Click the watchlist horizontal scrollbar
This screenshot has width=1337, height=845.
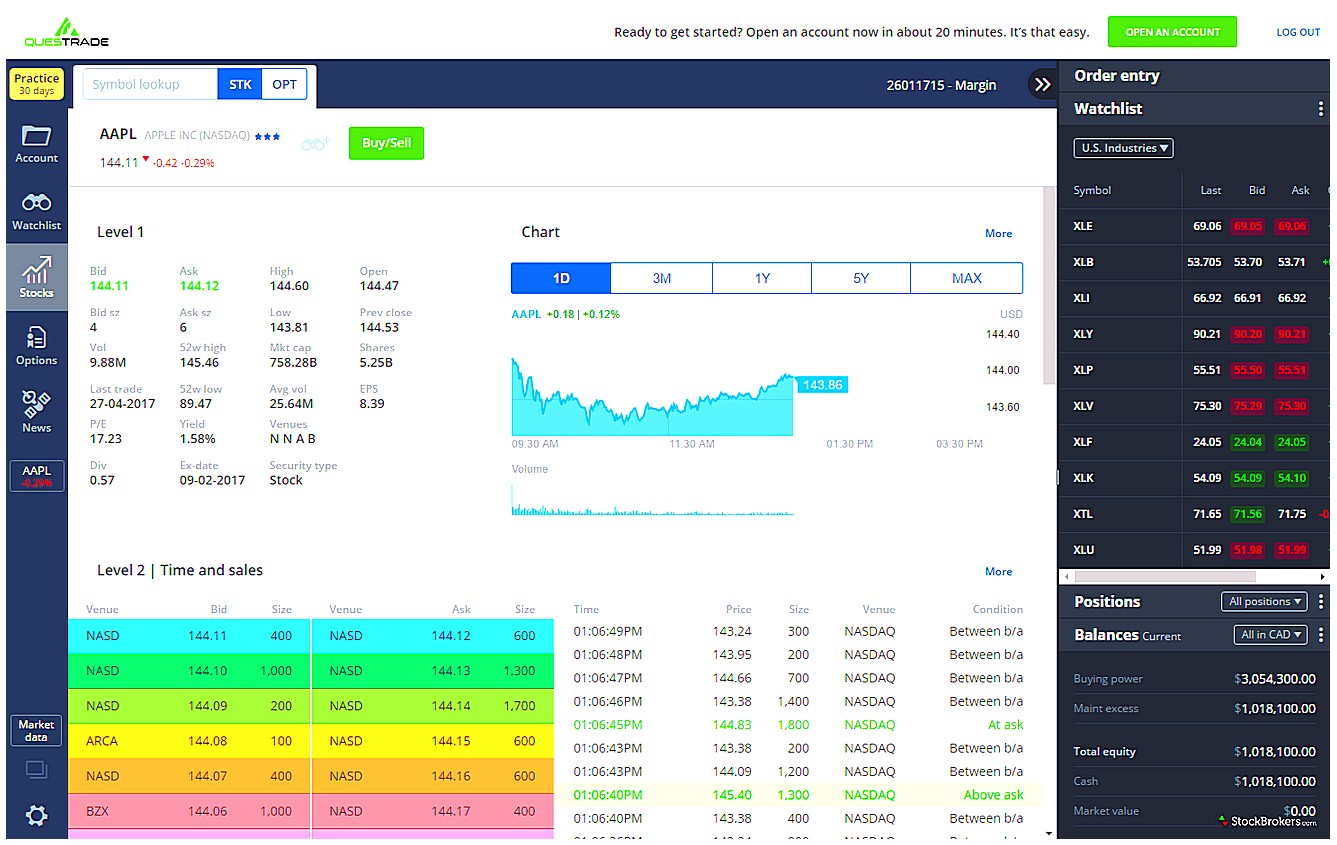1165,577
